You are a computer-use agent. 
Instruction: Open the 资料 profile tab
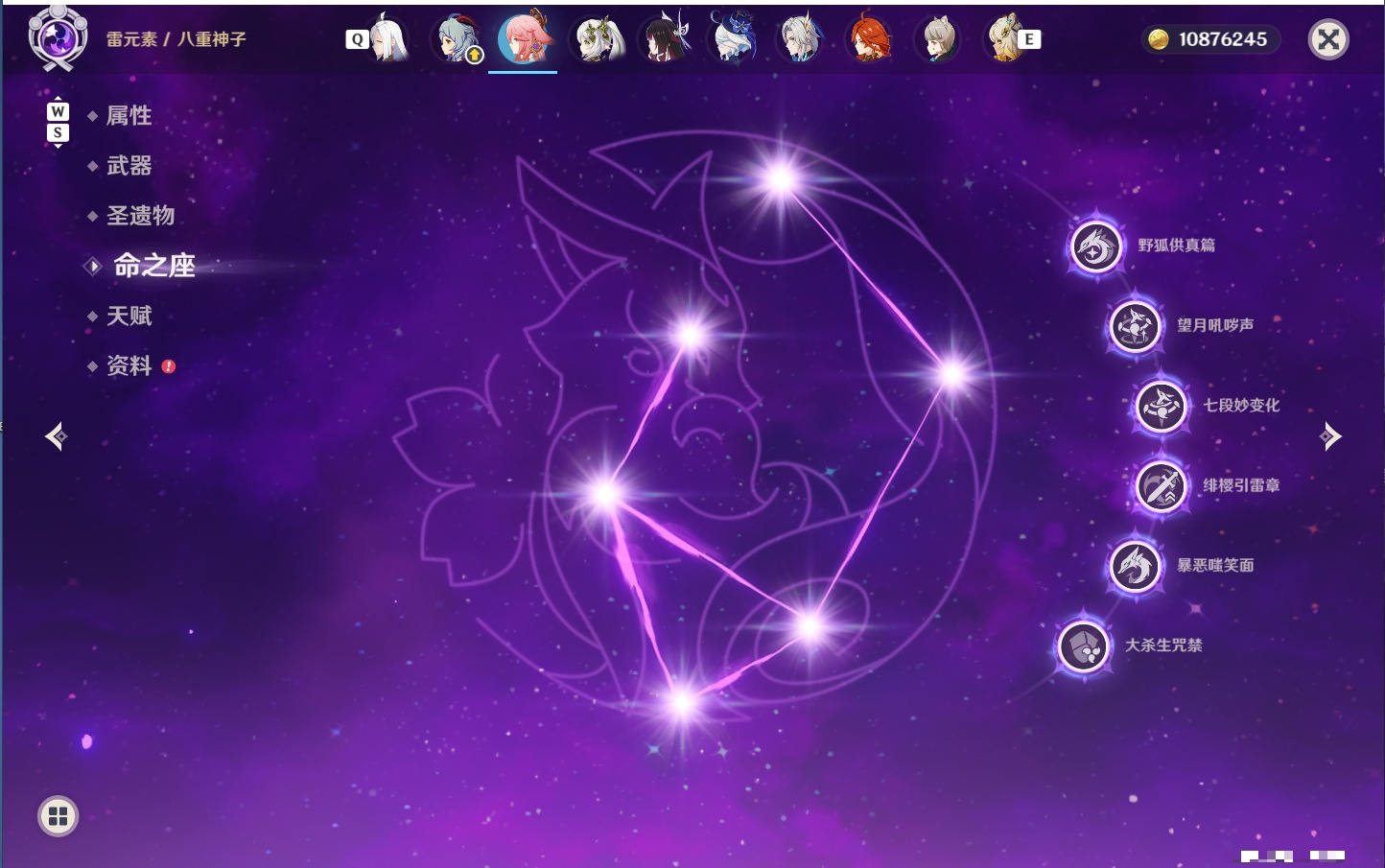[x=129, y=366]
